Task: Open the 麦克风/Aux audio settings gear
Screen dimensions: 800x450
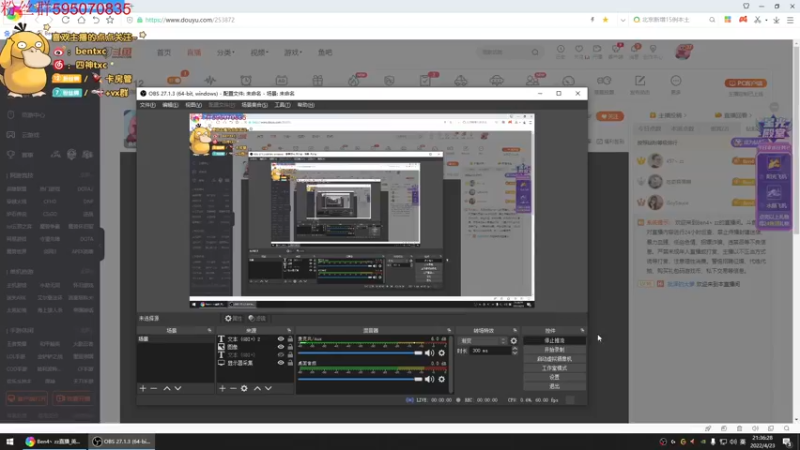Action: pos(441,353)
